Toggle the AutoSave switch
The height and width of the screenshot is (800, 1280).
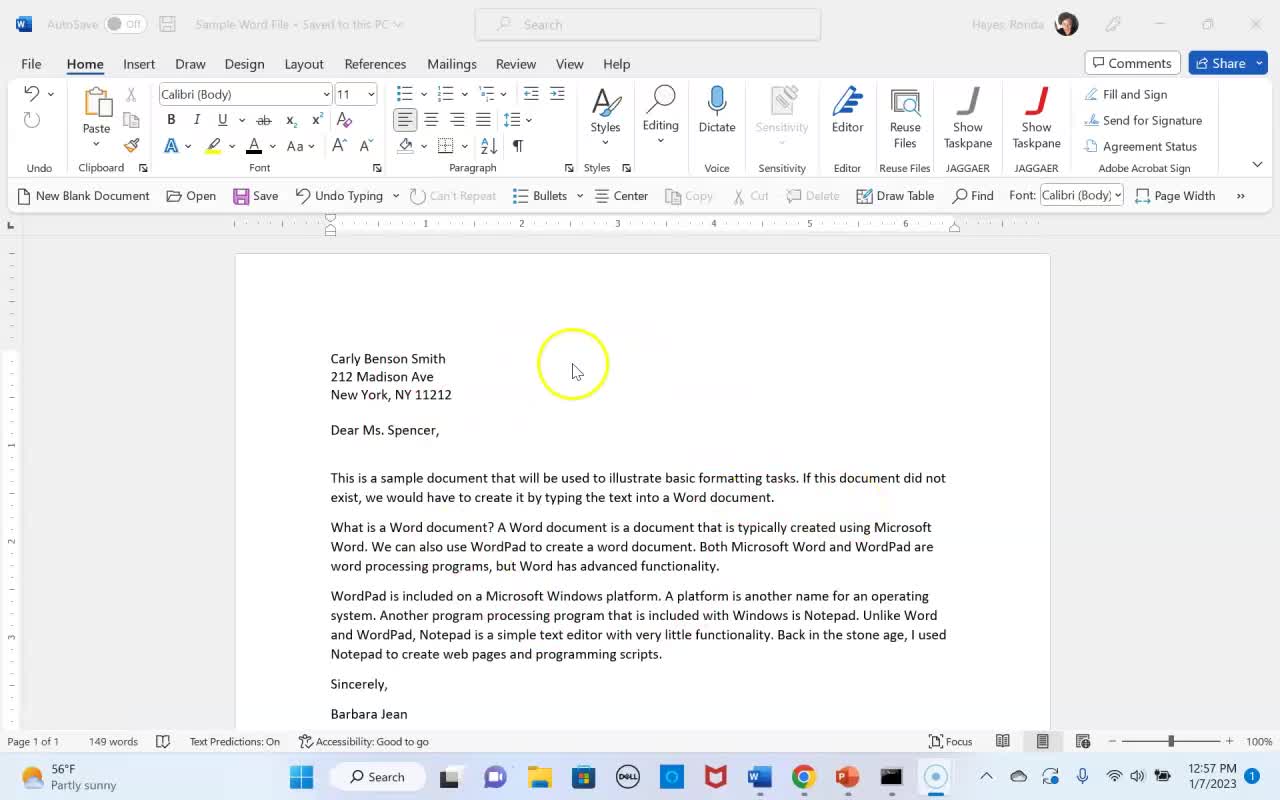point(125,24)
